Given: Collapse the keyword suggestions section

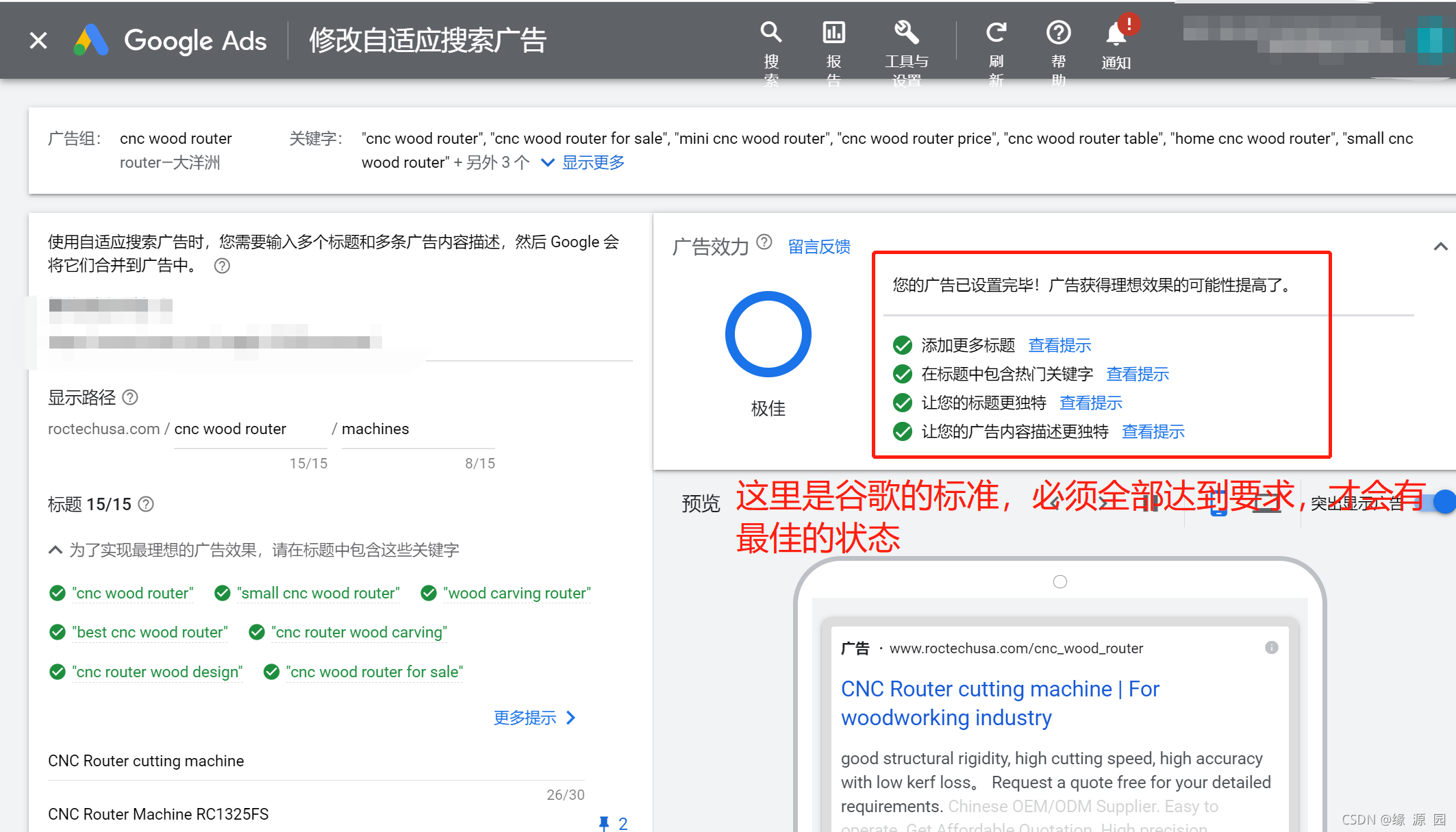Looking at the screenshot, I should 55,550.
